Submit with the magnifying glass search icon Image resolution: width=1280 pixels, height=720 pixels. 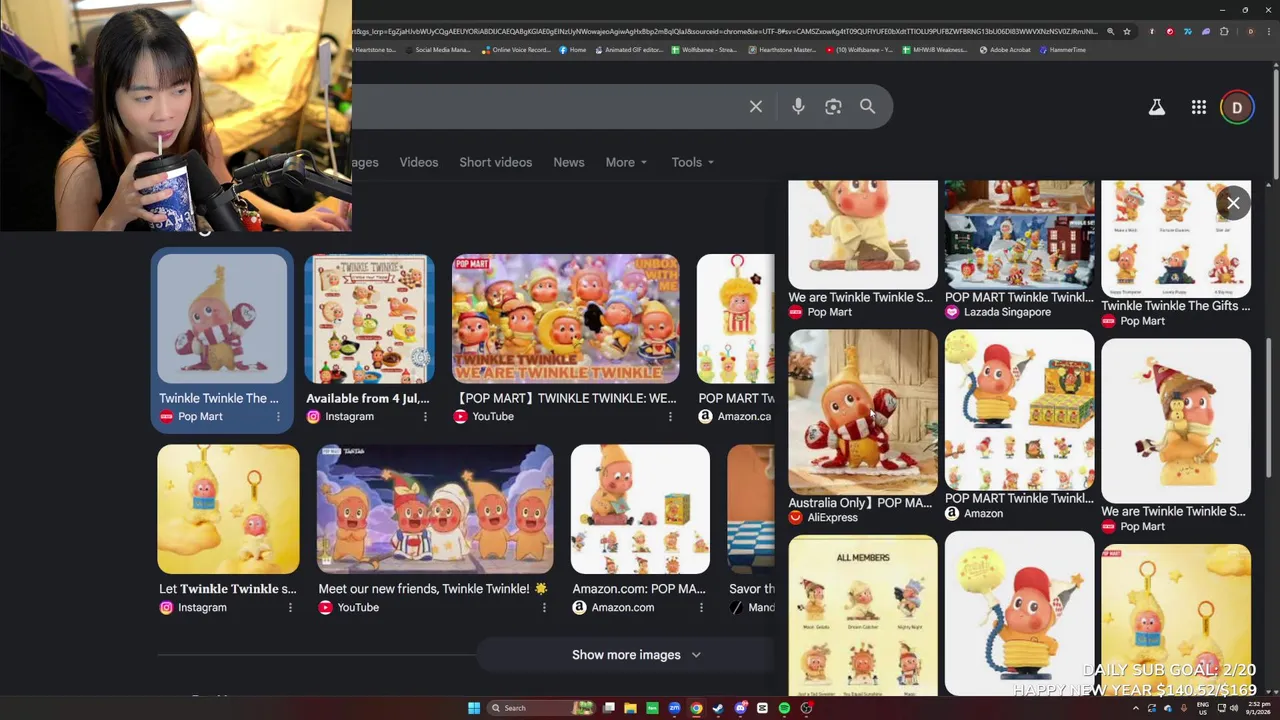pyautogui.click(x=867, y=106)
